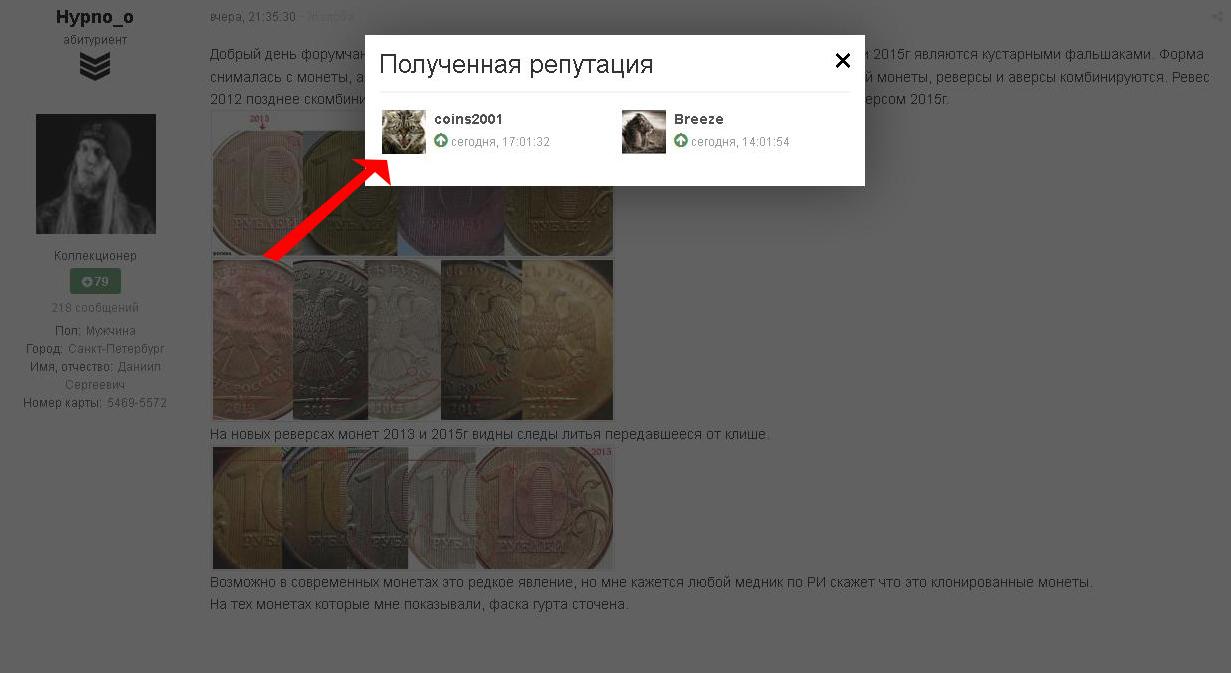Click Нурпо_о profile avatar photo
This screenshot has width=1231, height=673.
click(x=96, y=174)
